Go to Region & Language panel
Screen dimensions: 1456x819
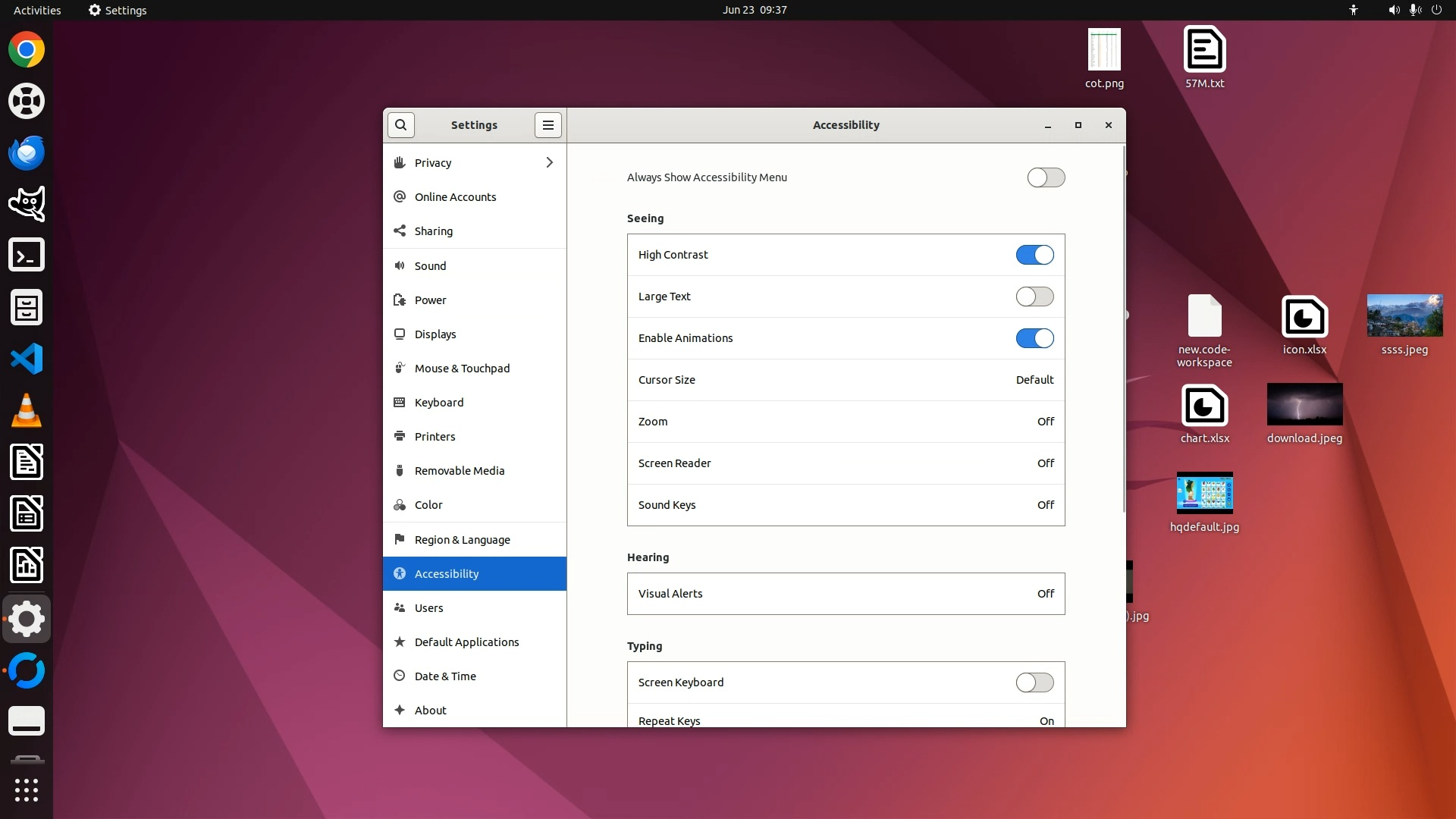tap(462, 539)
